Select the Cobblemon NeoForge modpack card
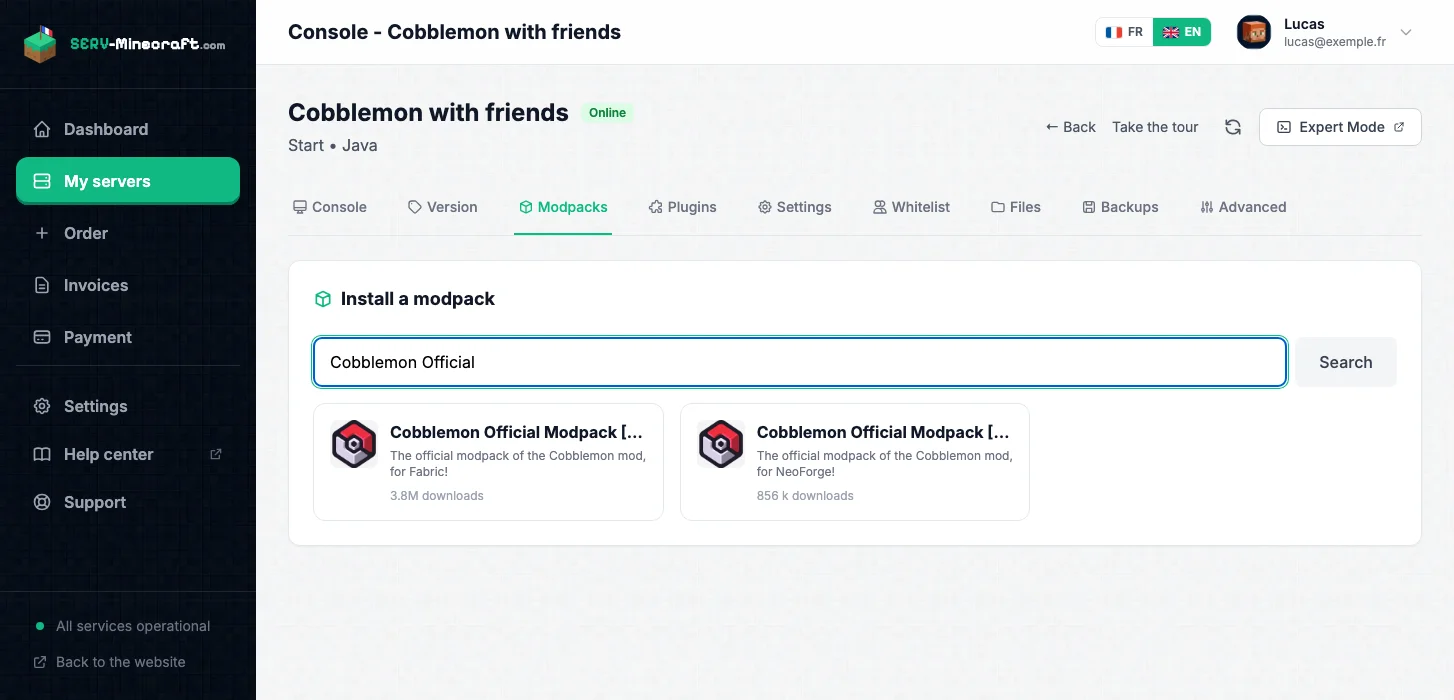Viewport: 1454px width, 700px height. pos(855,462)
